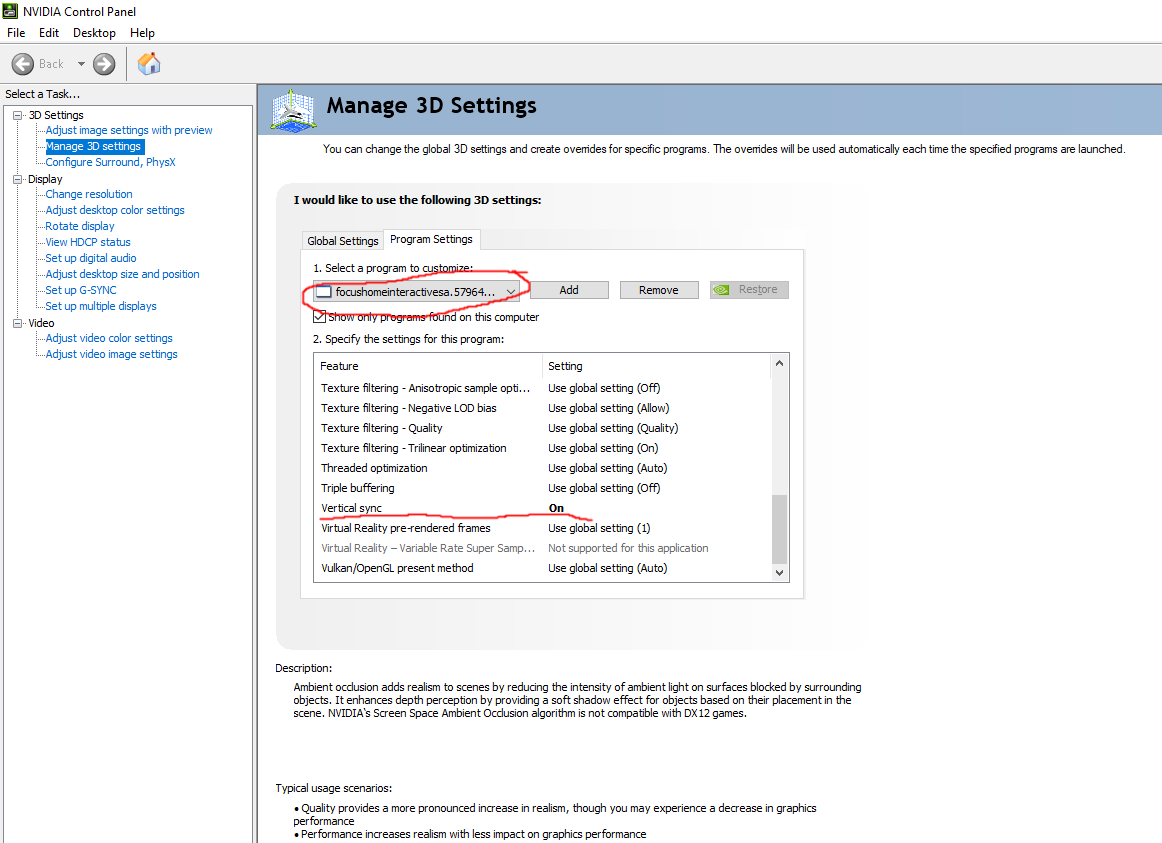Open Set up digital audio
Image resolution: width=1162 pixels, height=843 pixels.
point(90,258)
